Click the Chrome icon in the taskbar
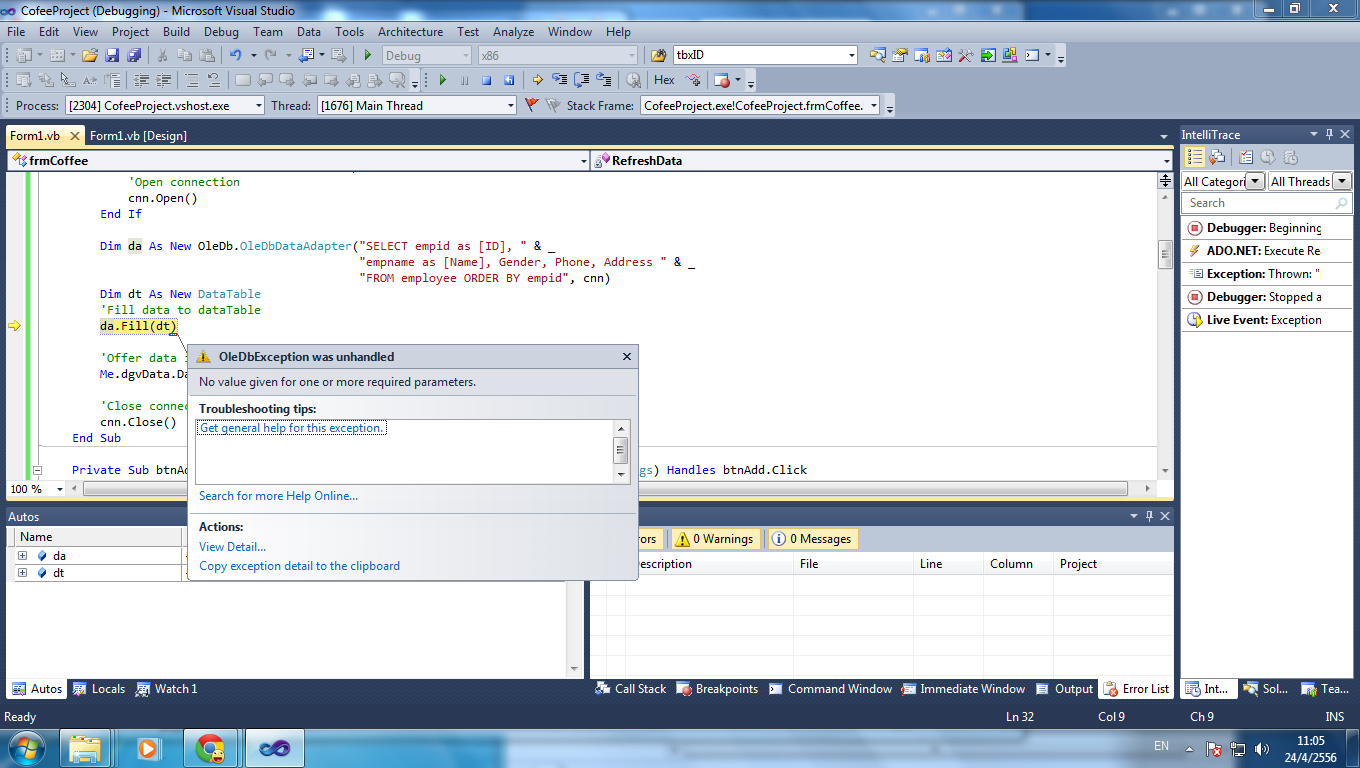The image size is (1360, 768). coord(210,747)
